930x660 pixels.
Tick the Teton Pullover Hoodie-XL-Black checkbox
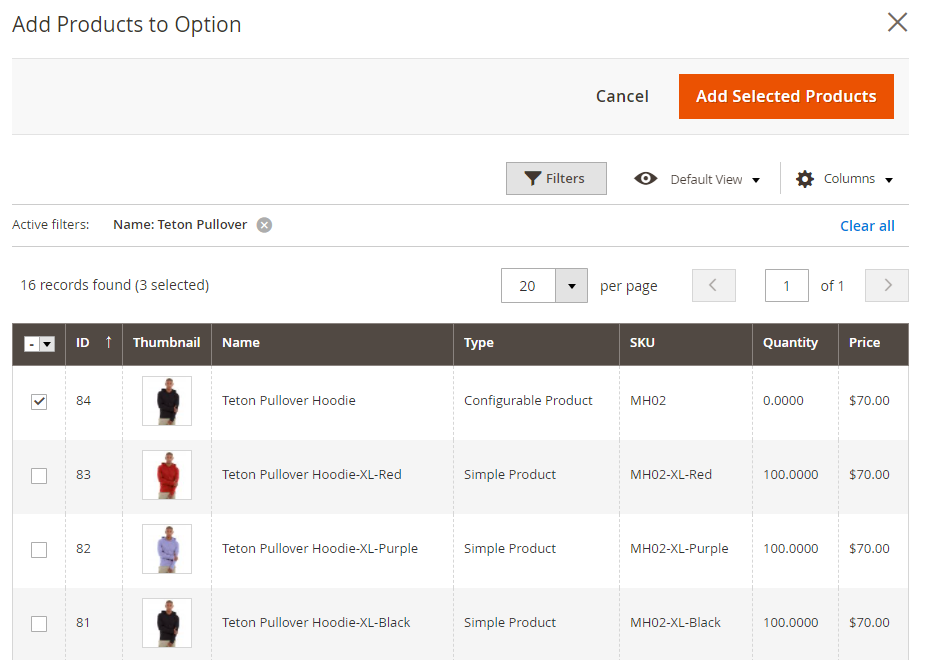39,624
